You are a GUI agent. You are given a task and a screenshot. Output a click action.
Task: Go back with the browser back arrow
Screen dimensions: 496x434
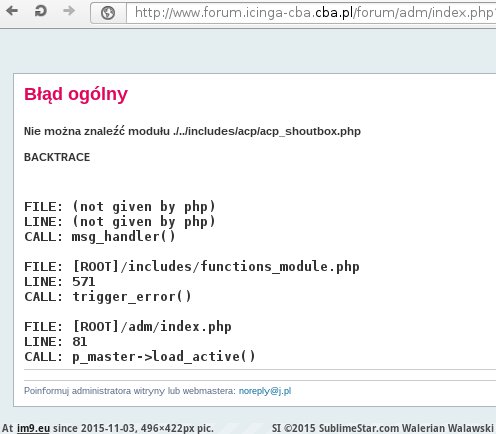click(x=12, y=11)
